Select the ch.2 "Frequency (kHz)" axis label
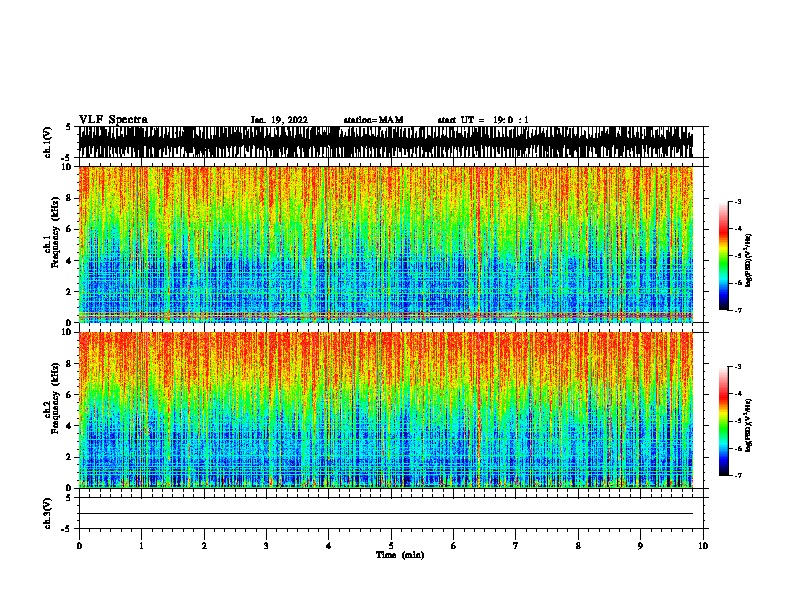The image size is (792, 612). [x=55, y=398]
